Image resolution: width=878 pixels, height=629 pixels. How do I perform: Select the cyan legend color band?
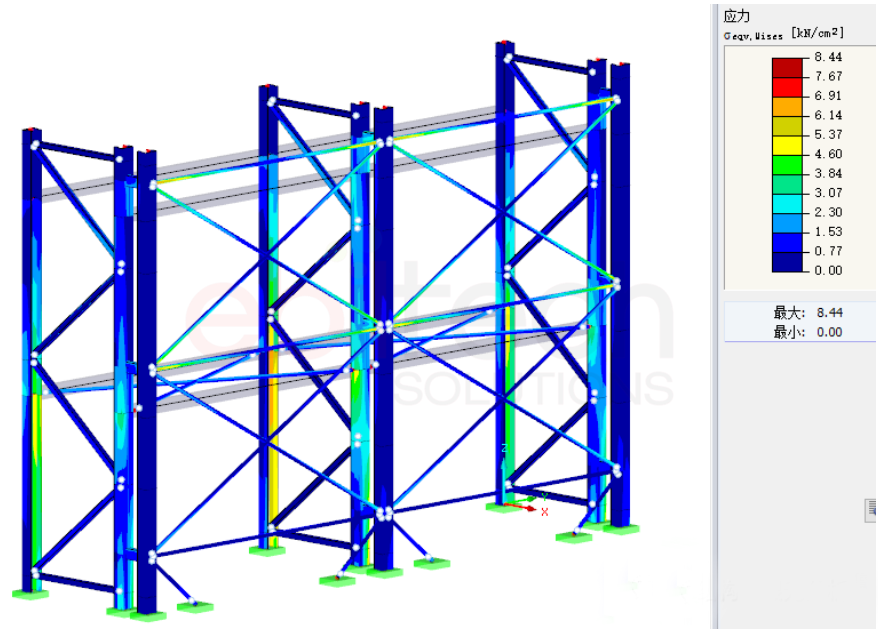point(787,203)
